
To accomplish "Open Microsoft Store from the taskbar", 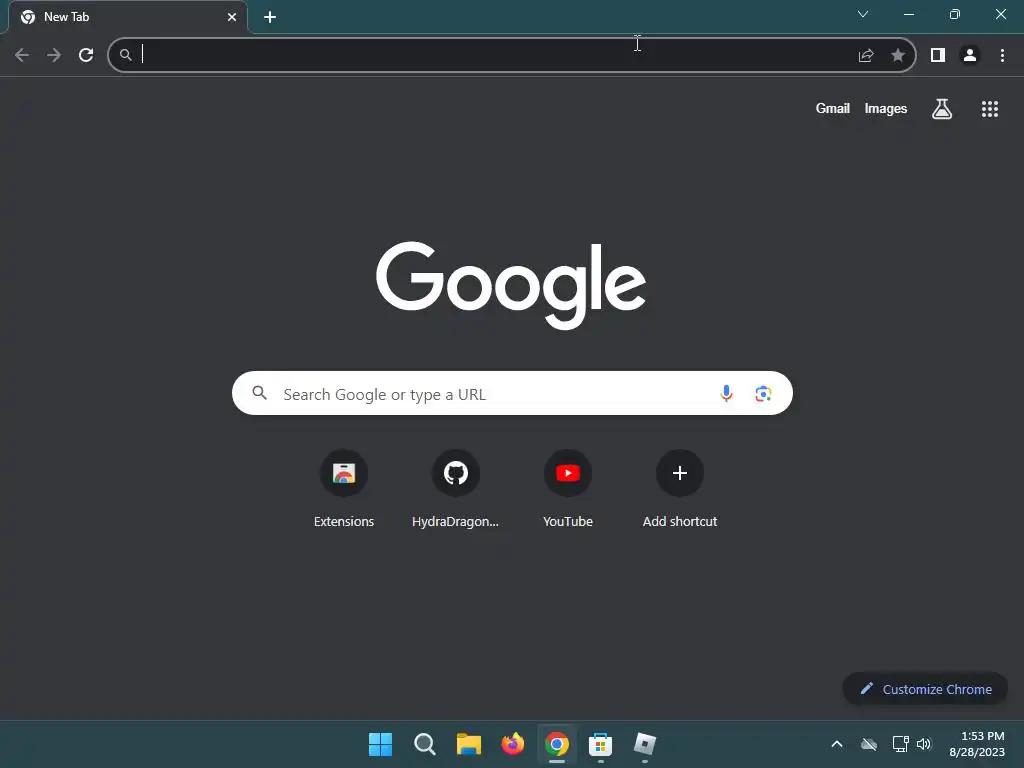I will (x=600, y=744).
